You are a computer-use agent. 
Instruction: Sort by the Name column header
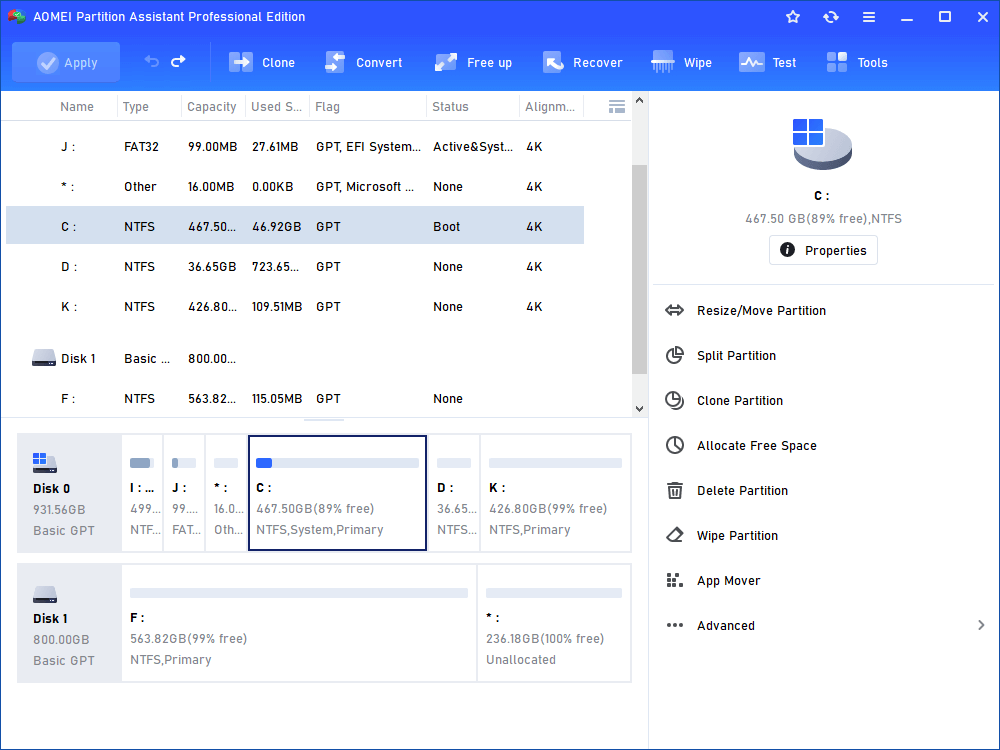(77, 107)
